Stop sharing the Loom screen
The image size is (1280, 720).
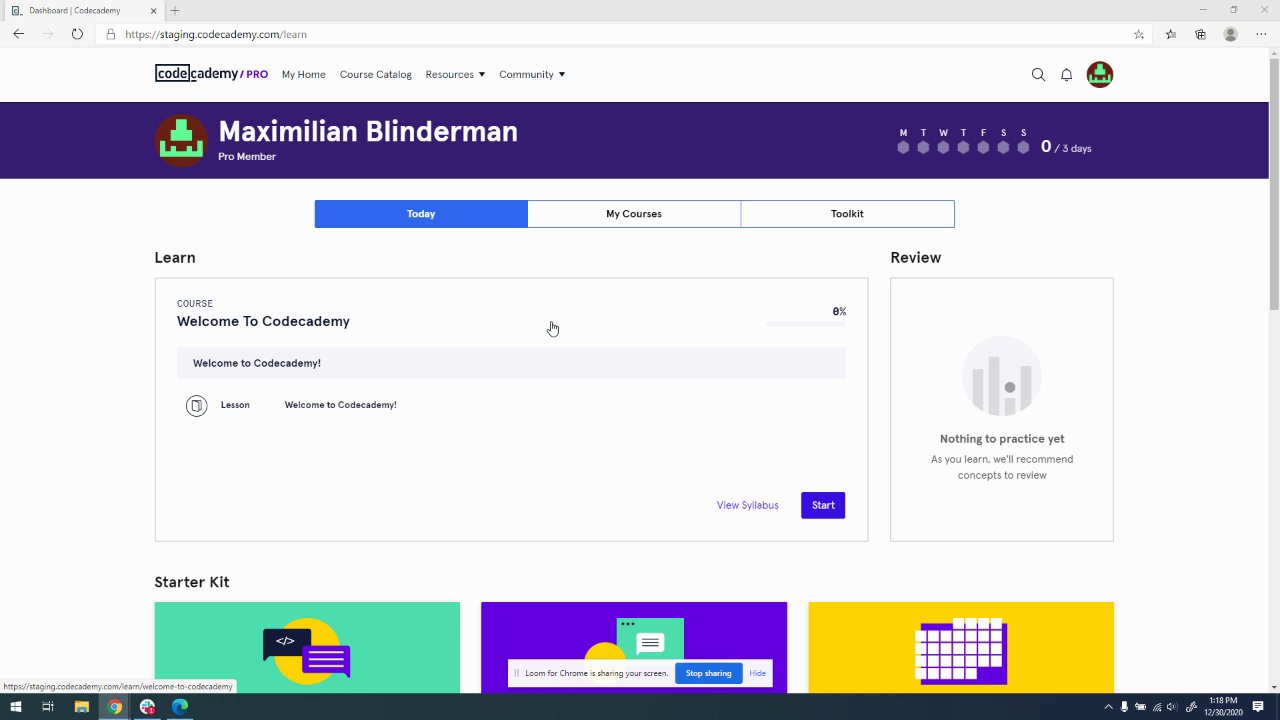[708, 673]
